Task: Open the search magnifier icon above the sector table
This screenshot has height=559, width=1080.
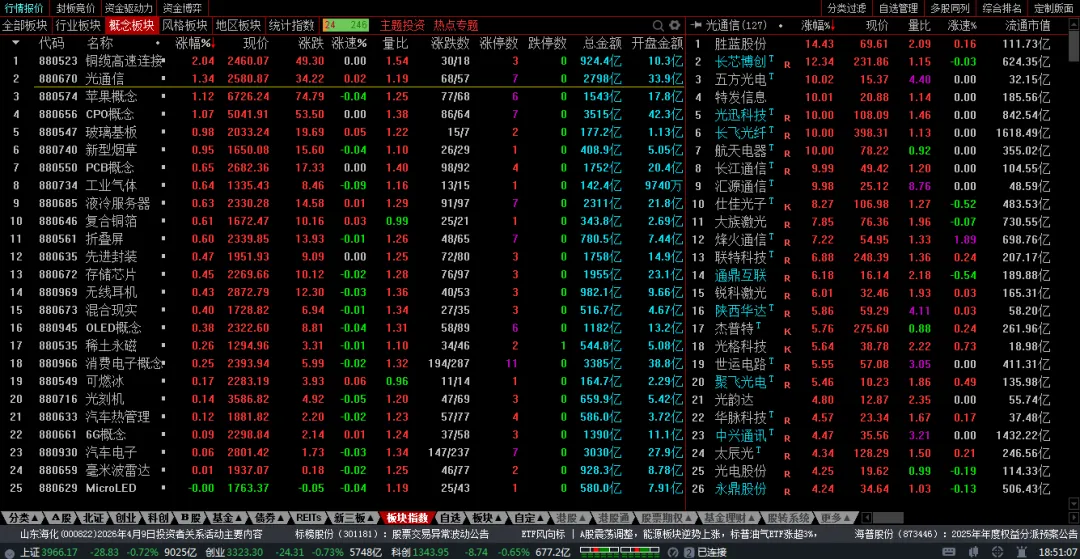Action: tap(658, 25)
